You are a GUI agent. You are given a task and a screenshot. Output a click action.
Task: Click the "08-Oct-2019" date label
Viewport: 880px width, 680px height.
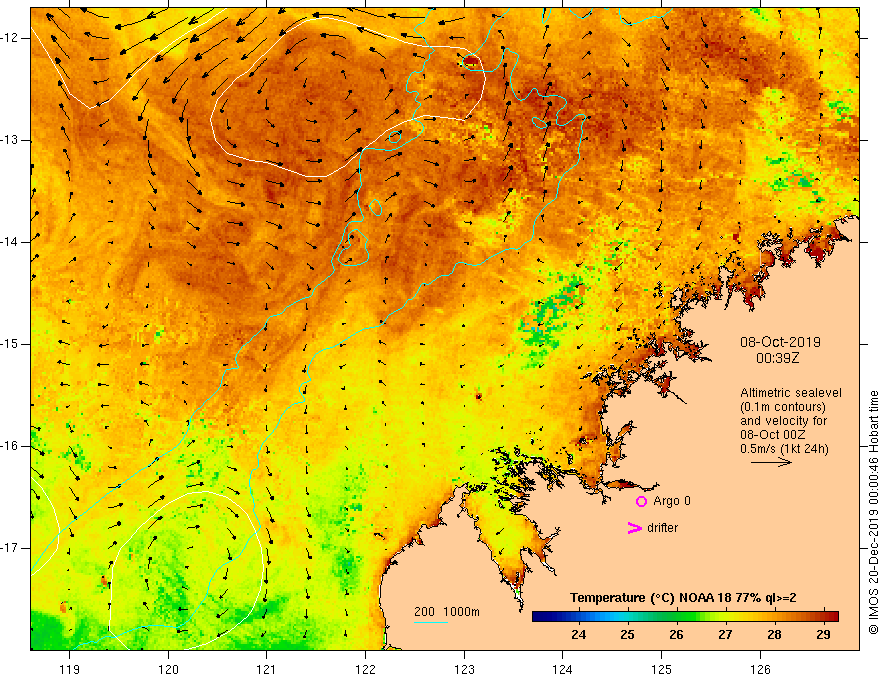click(780, 342)
